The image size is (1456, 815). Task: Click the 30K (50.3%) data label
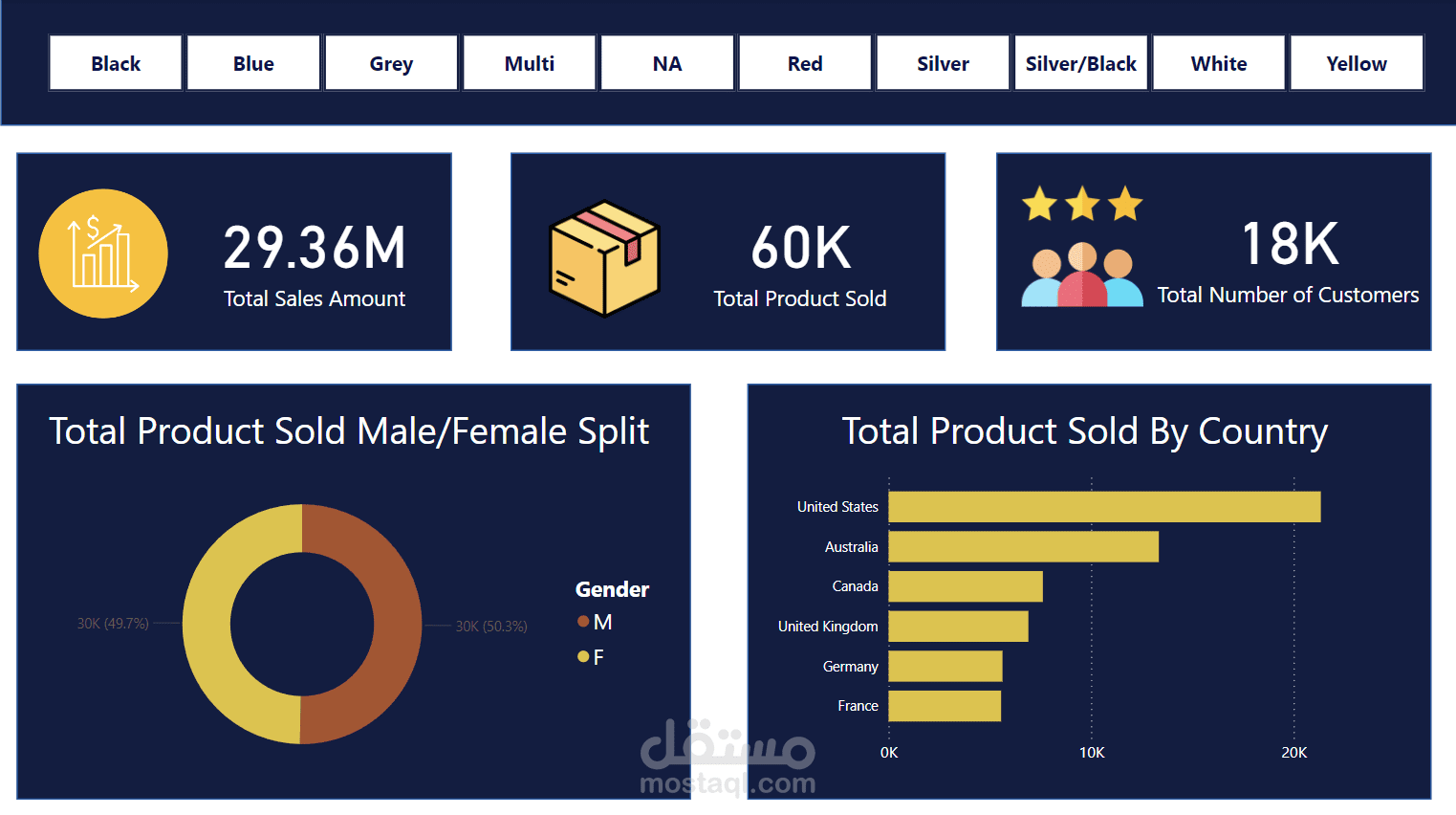[x=492, y=626]
